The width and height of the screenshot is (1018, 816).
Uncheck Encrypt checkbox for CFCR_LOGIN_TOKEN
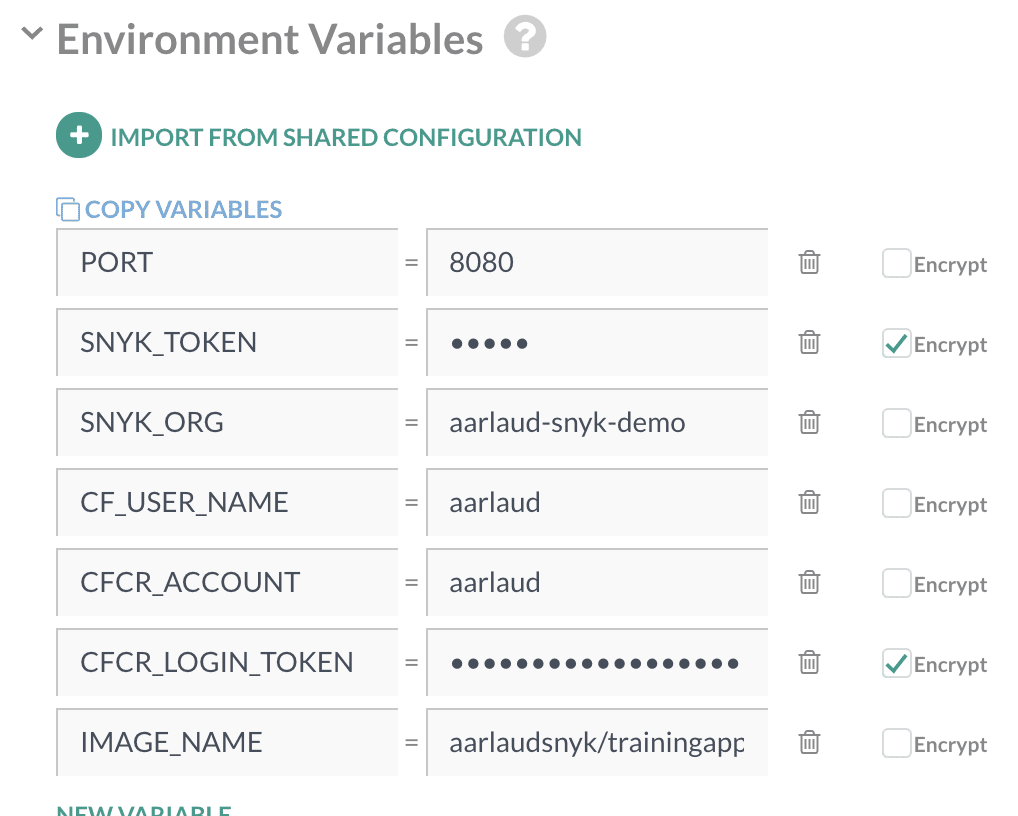click(896, 663)
